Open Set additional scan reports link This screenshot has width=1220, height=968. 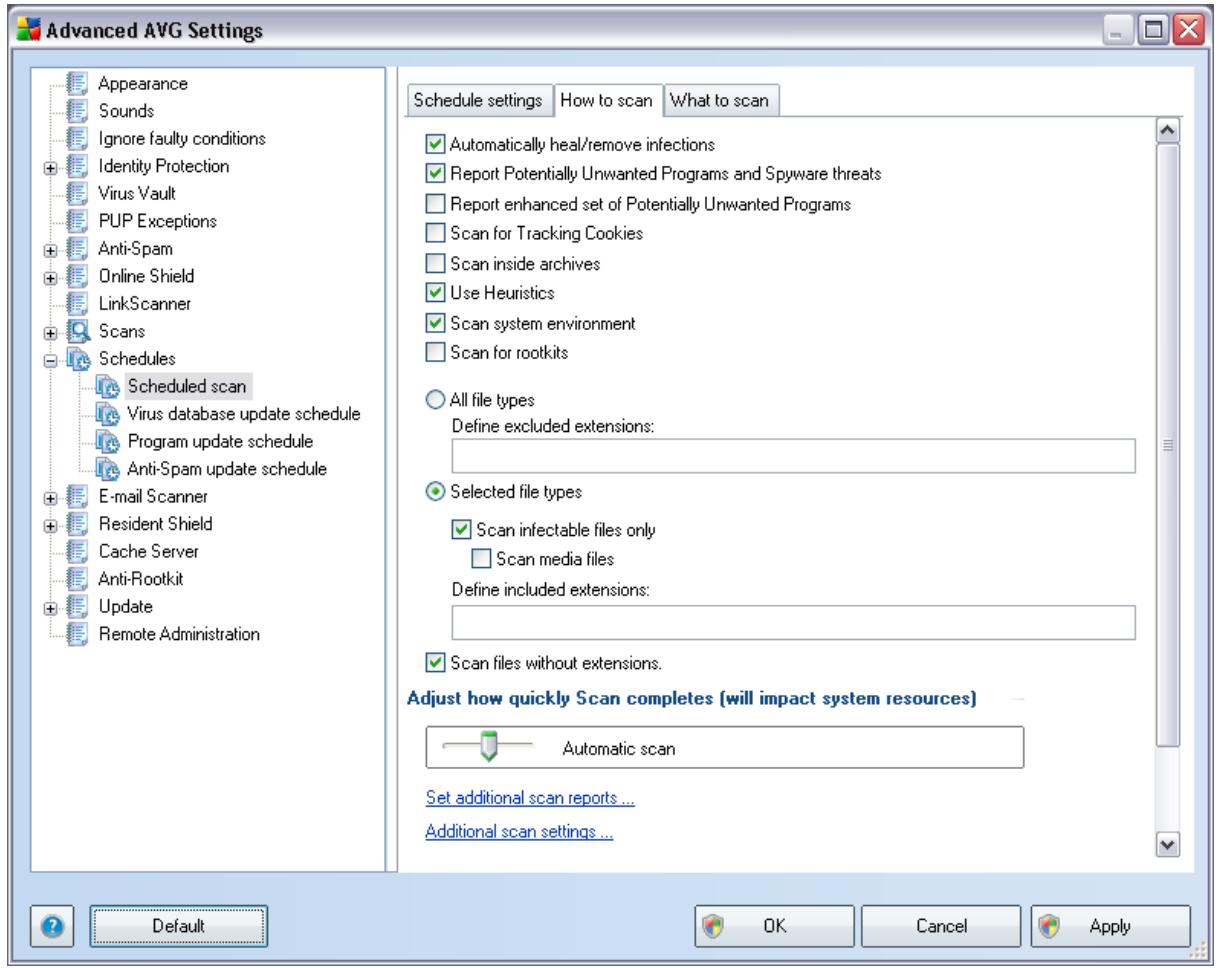pos(531,800)
